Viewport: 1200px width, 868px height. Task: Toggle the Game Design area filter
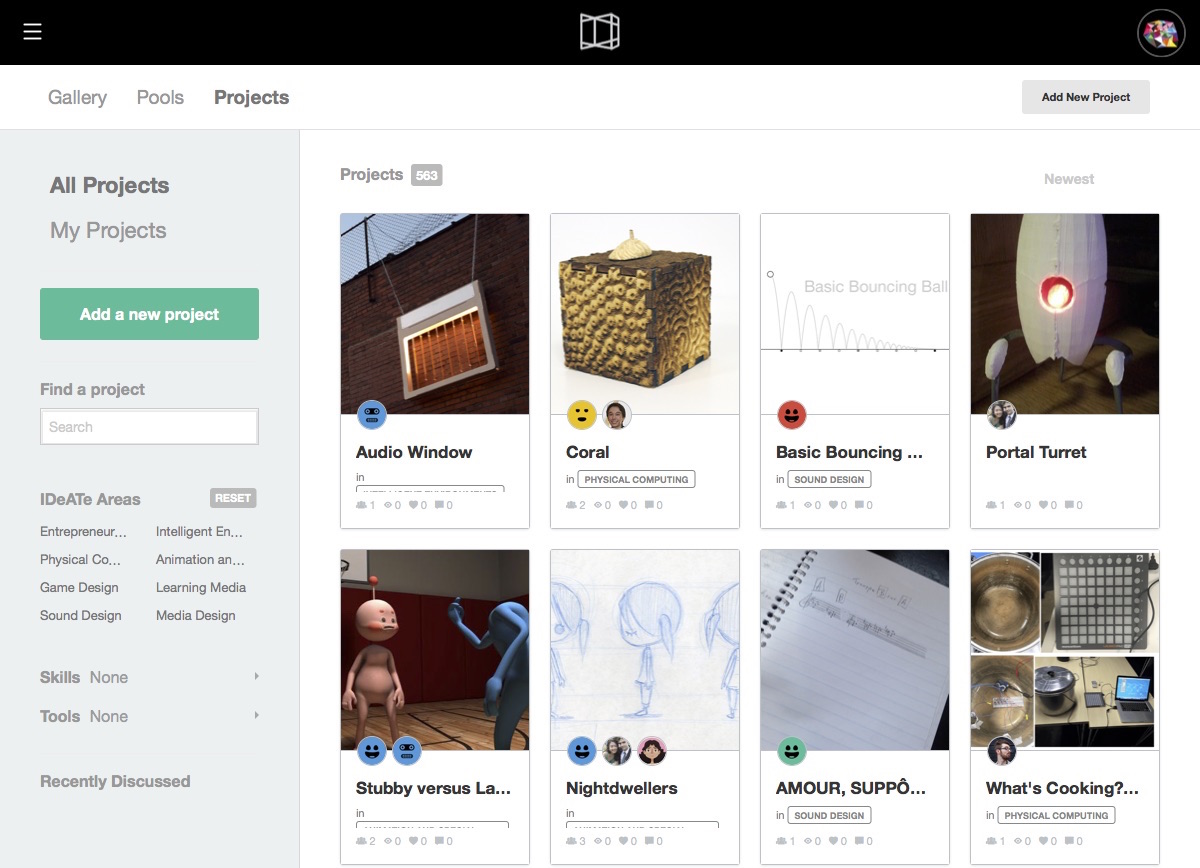[x=80, y=587]
